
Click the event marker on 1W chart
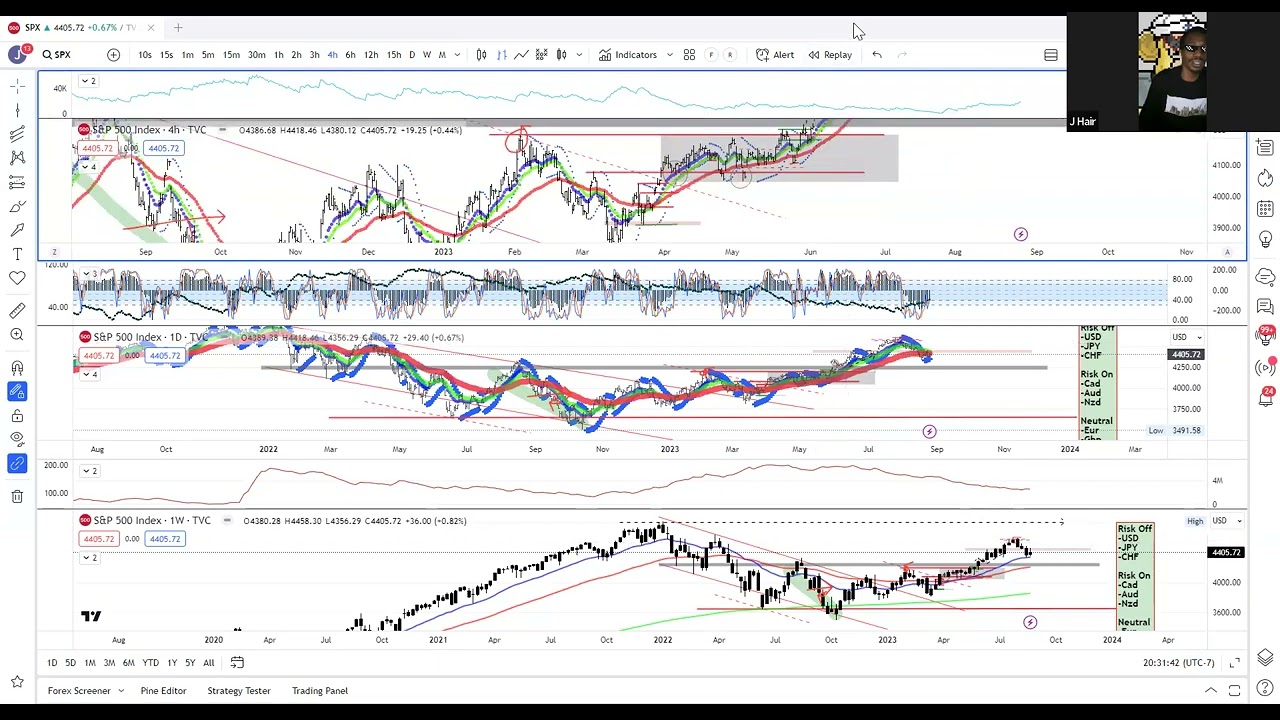pos(1031,623)
